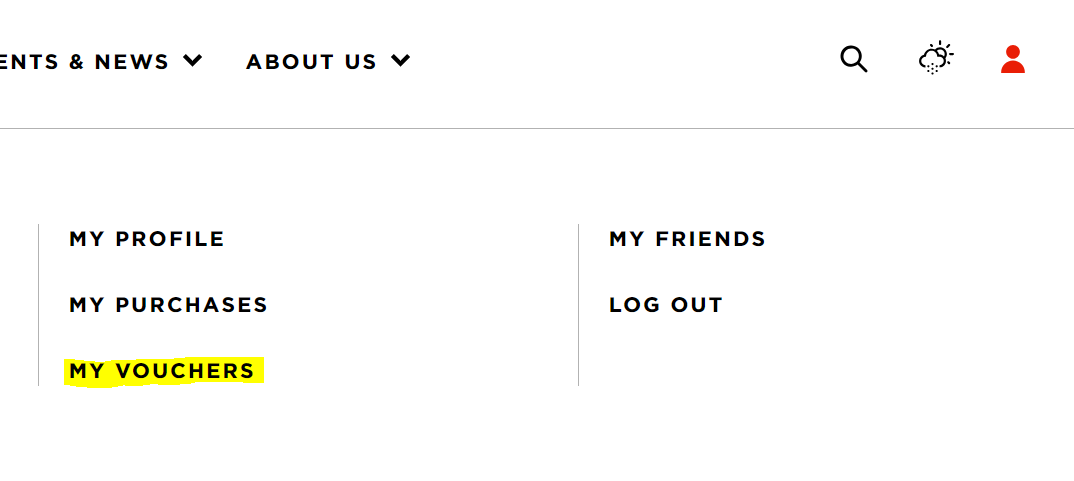This screenshot has width=1074, height=481.
Task: Log out of the account
Action: [666, 305]
